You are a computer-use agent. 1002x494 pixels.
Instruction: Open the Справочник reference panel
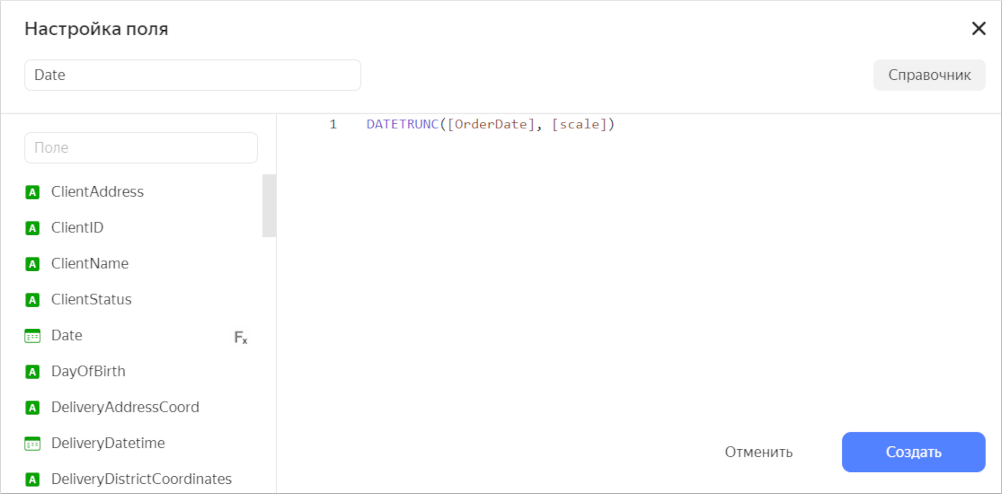point(929,75)
